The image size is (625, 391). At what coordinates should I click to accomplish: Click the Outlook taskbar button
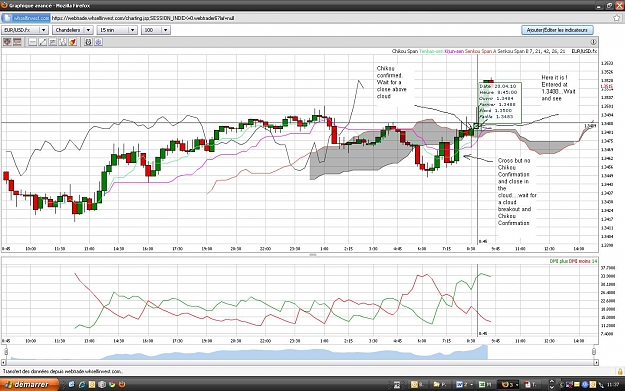point(419,385)
